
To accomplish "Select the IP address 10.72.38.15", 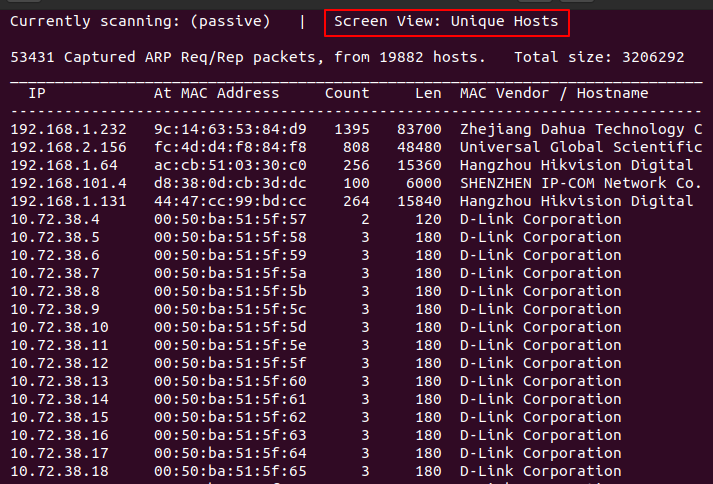I will pyautogui.click(x=60, y=418).
